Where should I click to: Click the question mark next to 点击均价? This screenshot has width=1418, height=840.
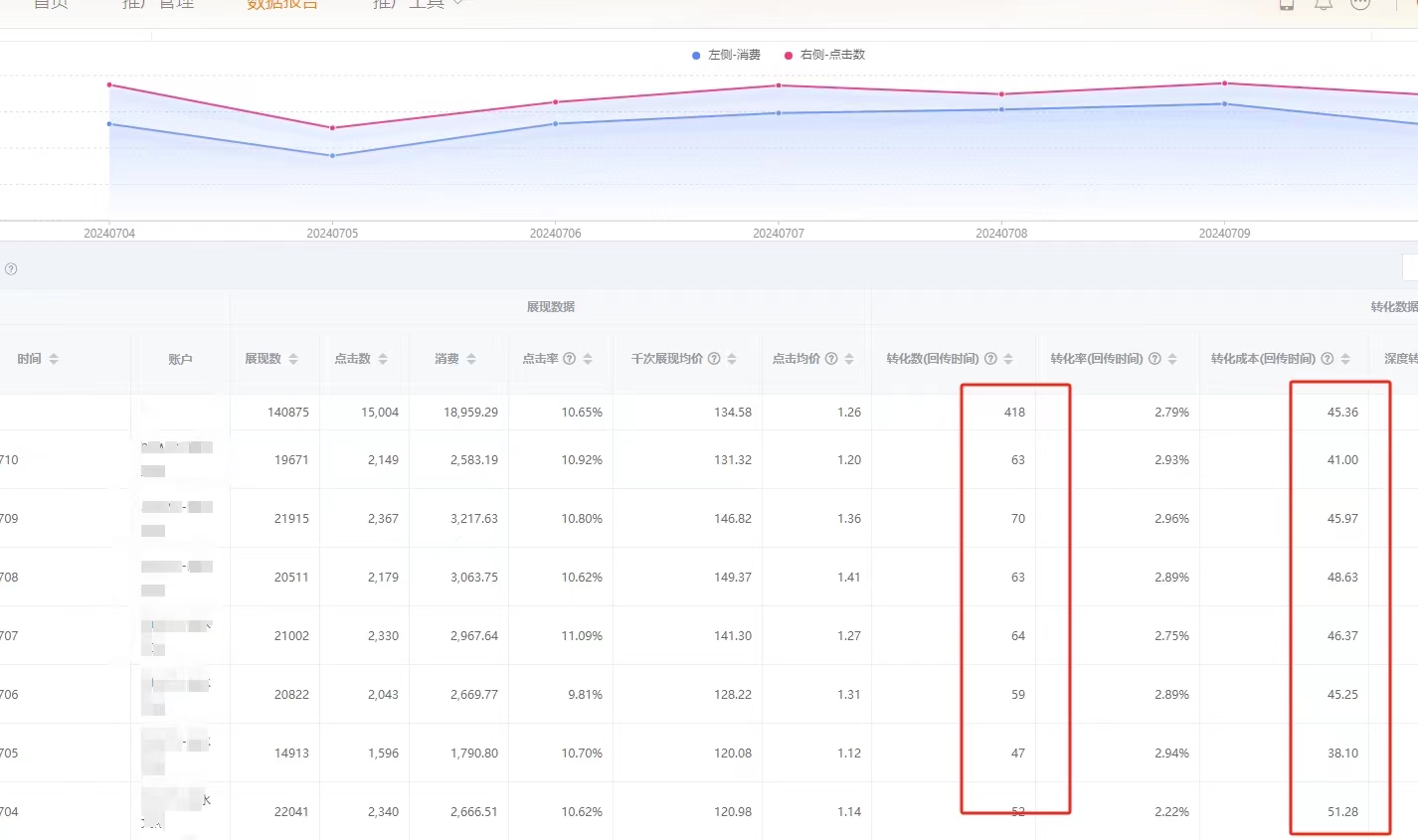click(x=831, y=359)
